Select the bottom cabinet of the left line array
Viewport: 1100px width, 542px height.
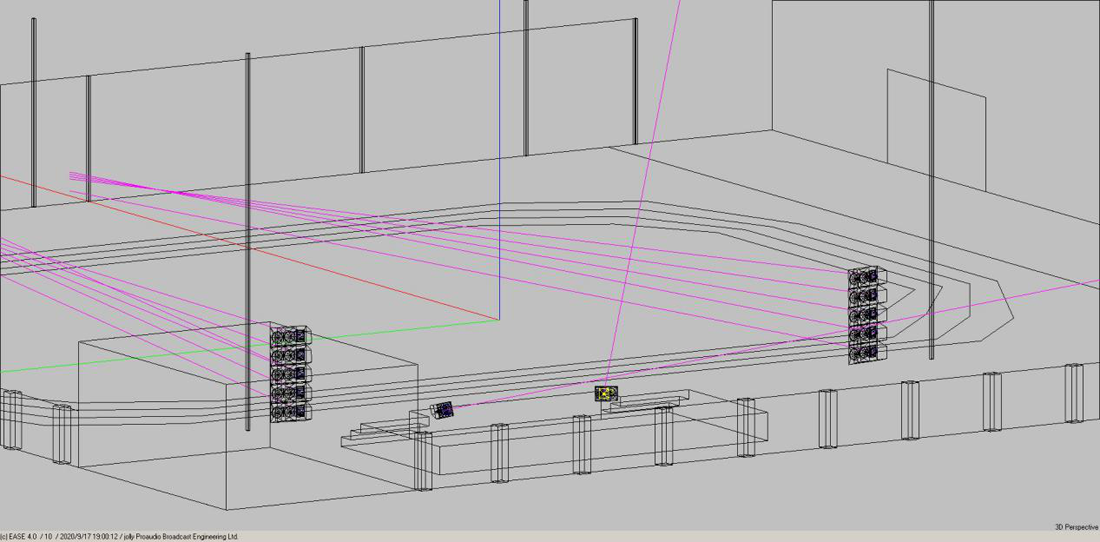(291, 411)
